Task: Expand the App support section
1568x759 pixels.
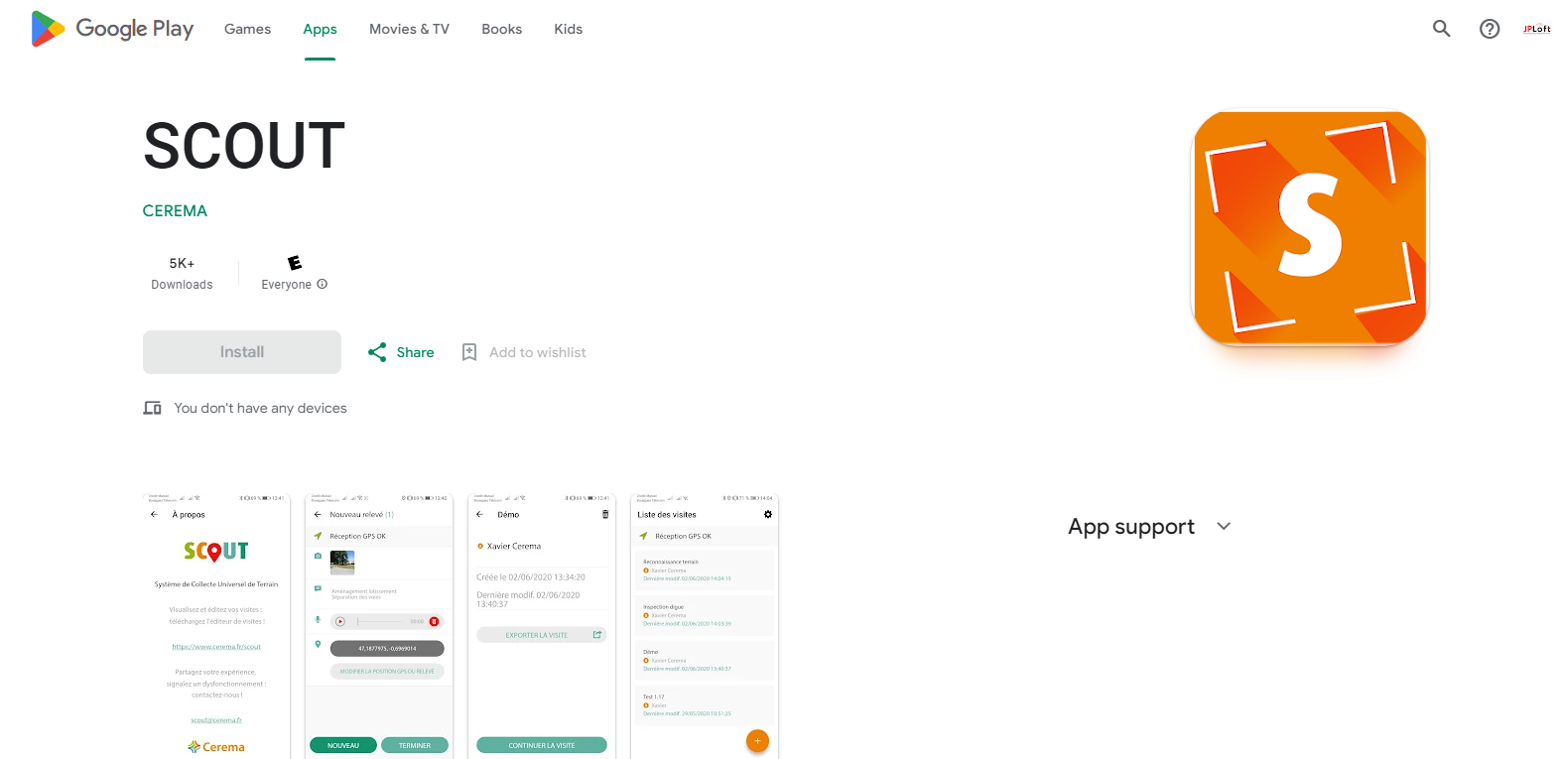Action: coord(1149,527)
